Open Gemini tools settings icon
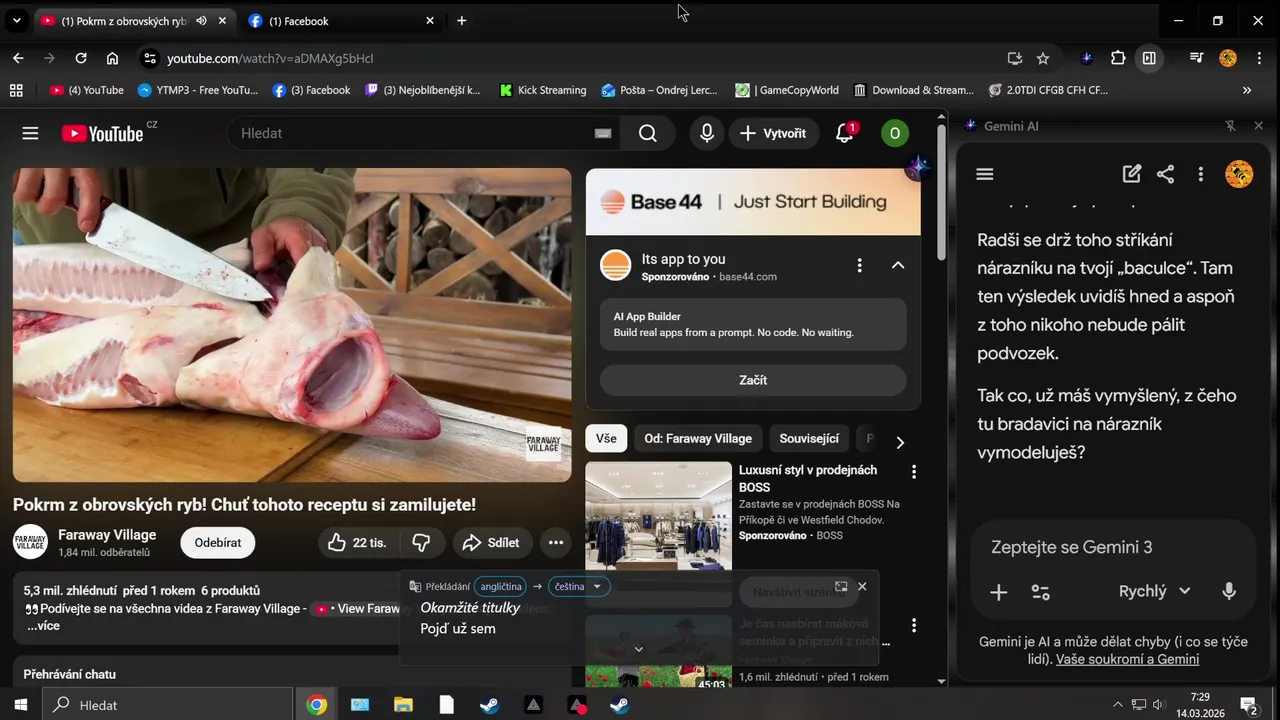1280x720 pixels. click(x=1041, y=592)
